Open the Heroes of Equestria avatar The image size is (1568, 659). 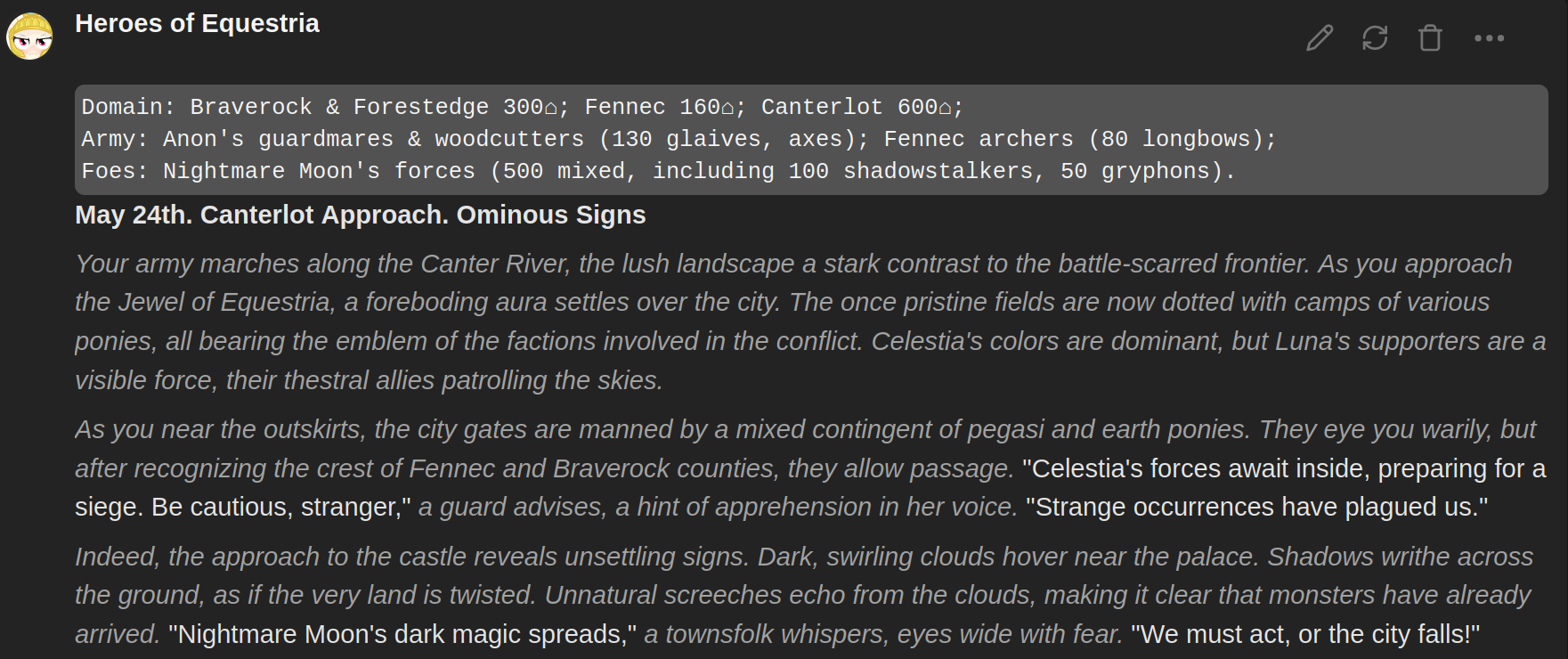pyautogui.click(x=29, y=37)
